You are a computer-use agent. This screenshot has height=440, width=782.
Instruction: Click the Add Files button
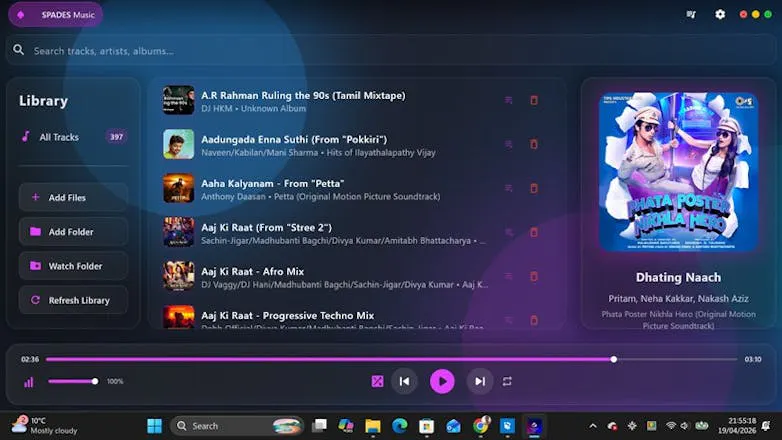73,198
